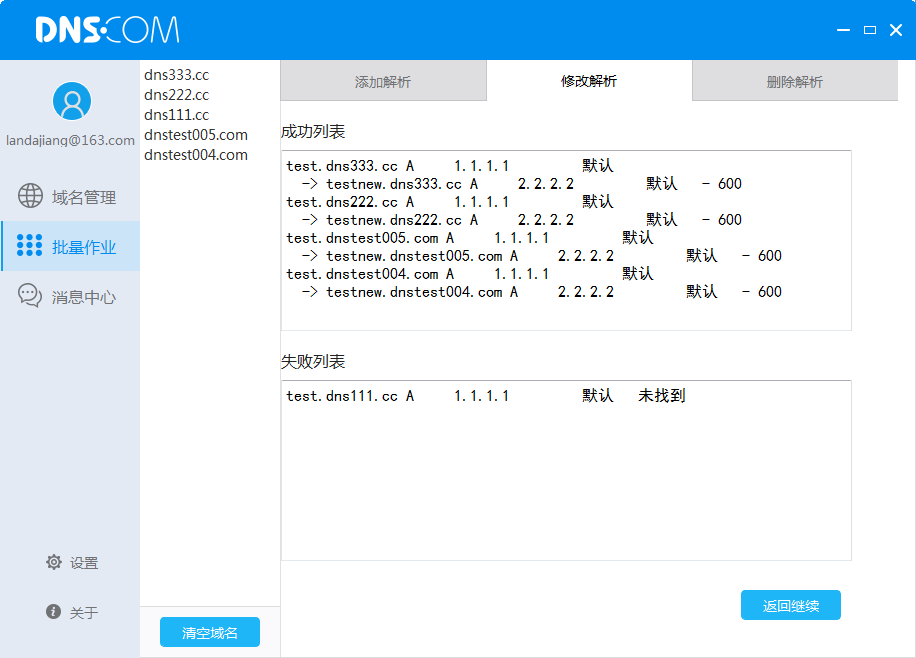This screenshot has width=916, height=658.
Task: Click the user avatar icon
Action: [71, 101]
